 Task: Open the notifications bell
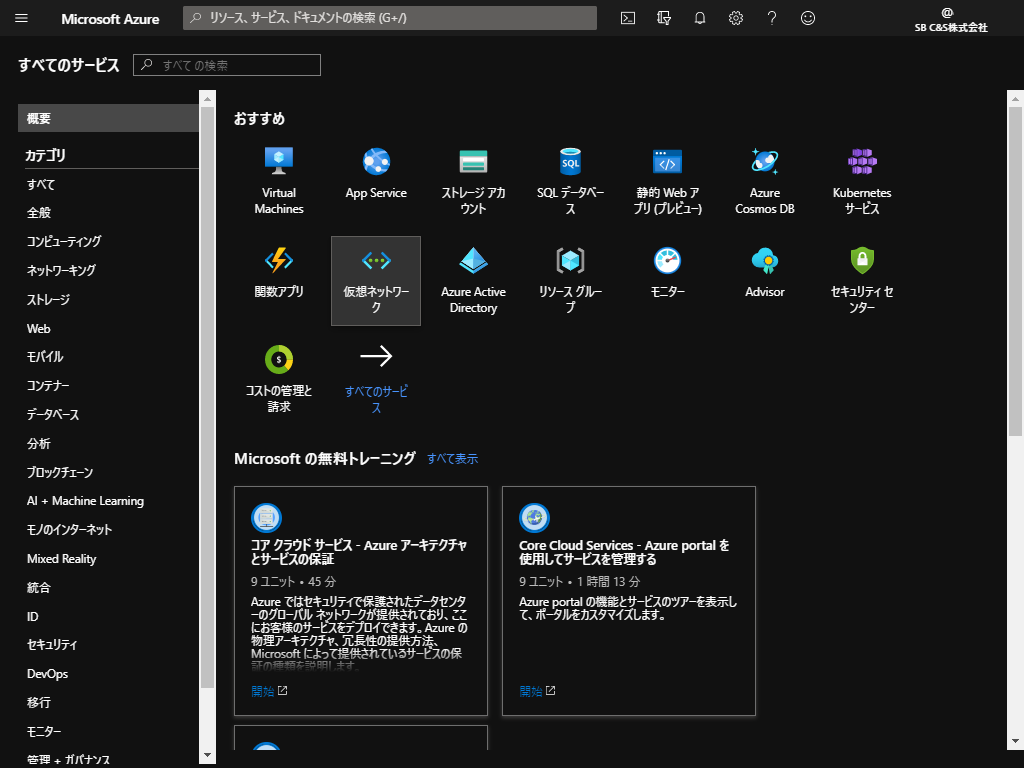(x=699, y=18)
